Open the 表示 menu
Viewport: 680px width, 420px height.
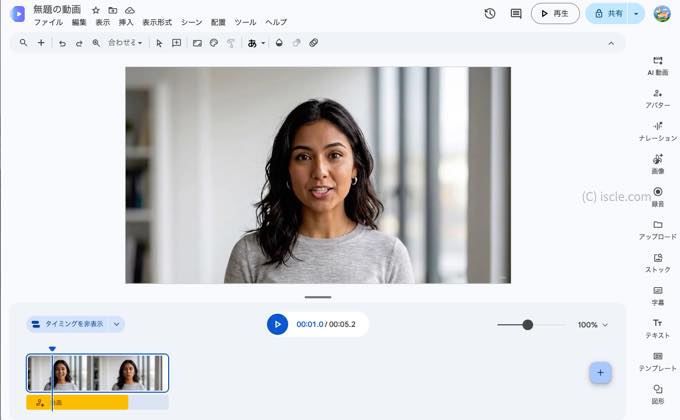(103, 22)
